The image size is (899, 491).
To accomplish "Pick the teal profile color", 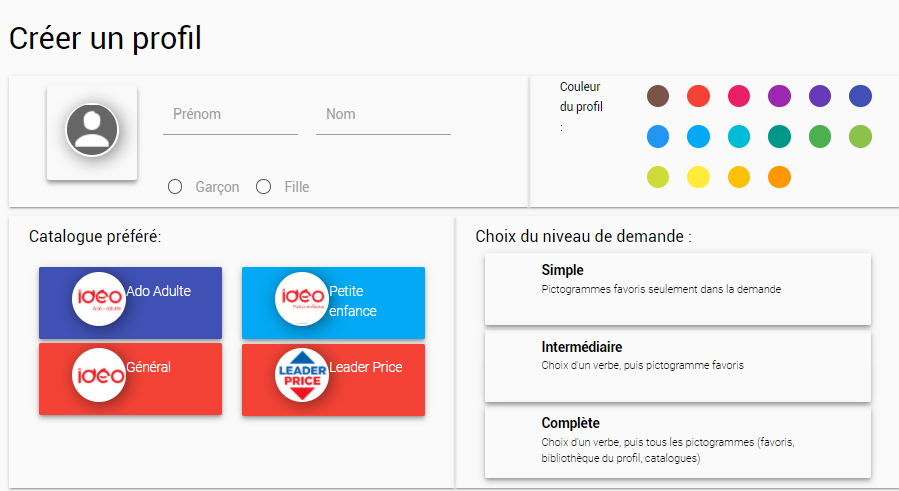I will [779, 136].
